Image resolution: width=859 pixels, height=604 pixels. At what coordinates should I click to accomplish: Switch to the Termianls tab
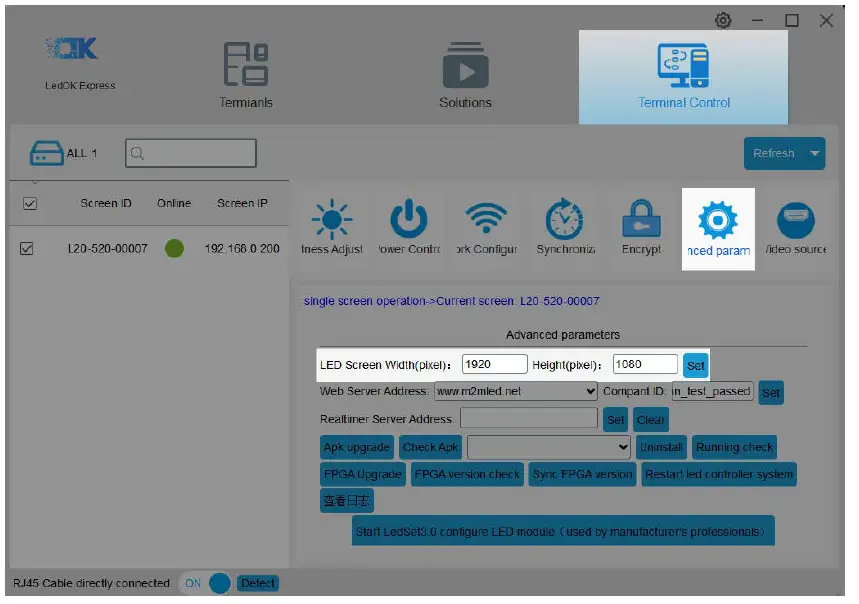[245, 76]
